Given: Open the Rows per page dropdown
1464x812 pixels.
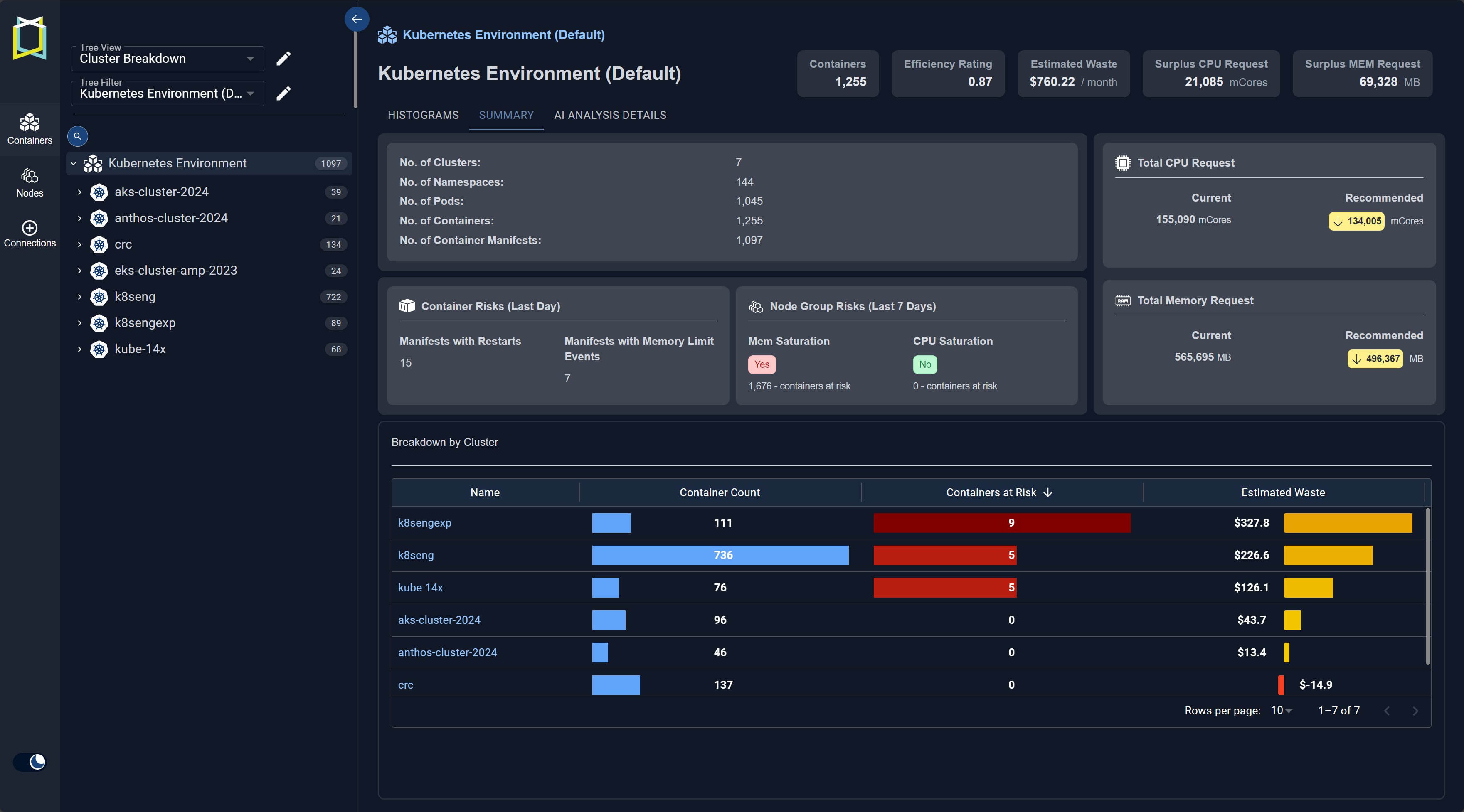Looking at the screenshot, I should pos(1281,710).
